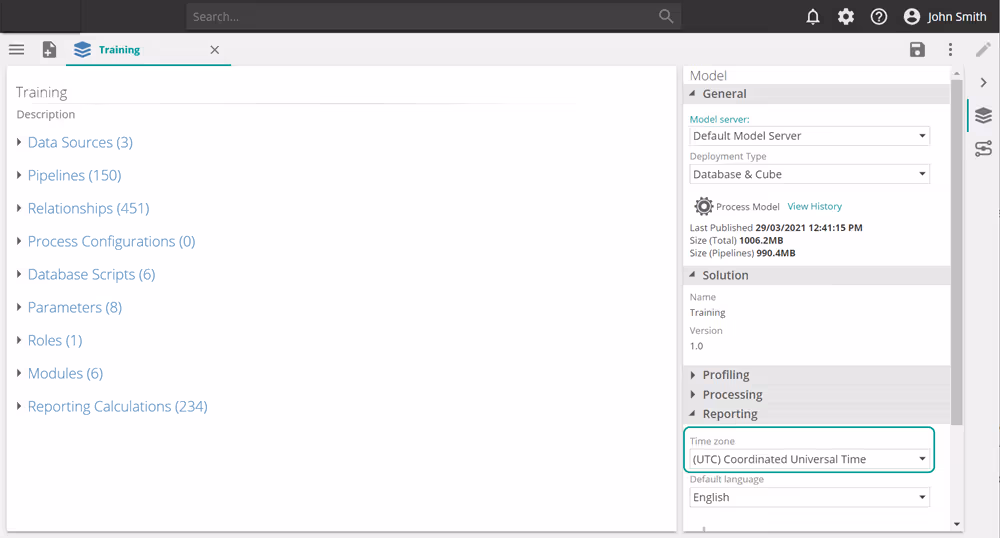Image resolution: width=1000 pixels, height=538 pixels.
Task: Open the View History link
Action: (814, 207)
